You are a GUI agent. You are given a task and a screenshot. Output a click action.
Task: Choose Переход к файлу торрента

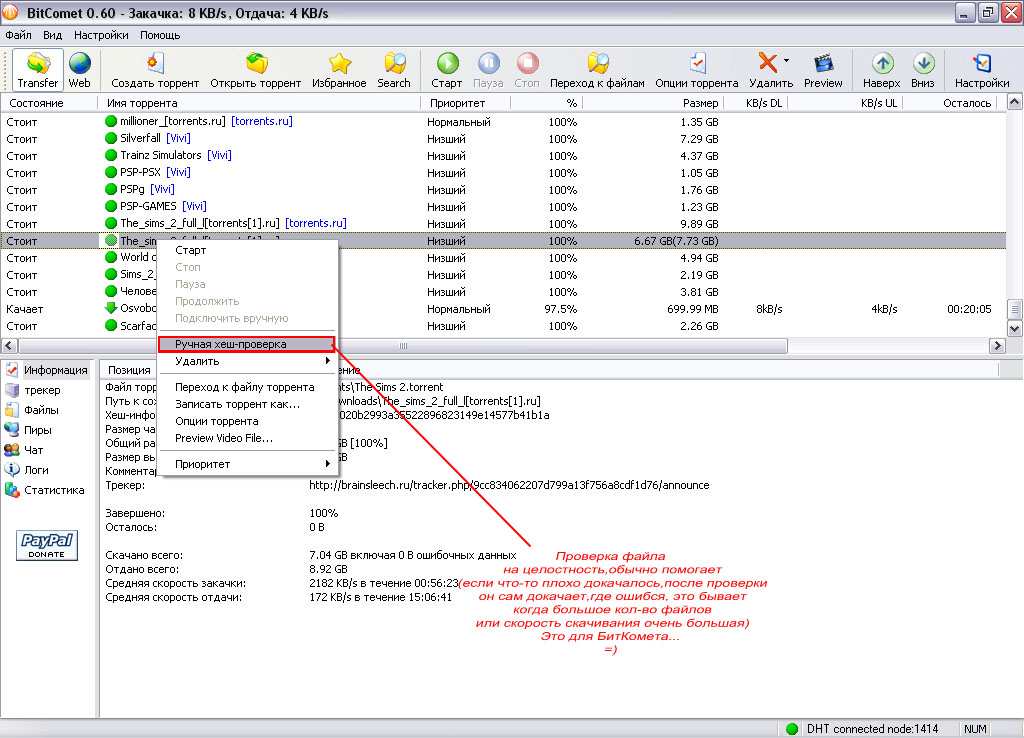click(248, 387)
